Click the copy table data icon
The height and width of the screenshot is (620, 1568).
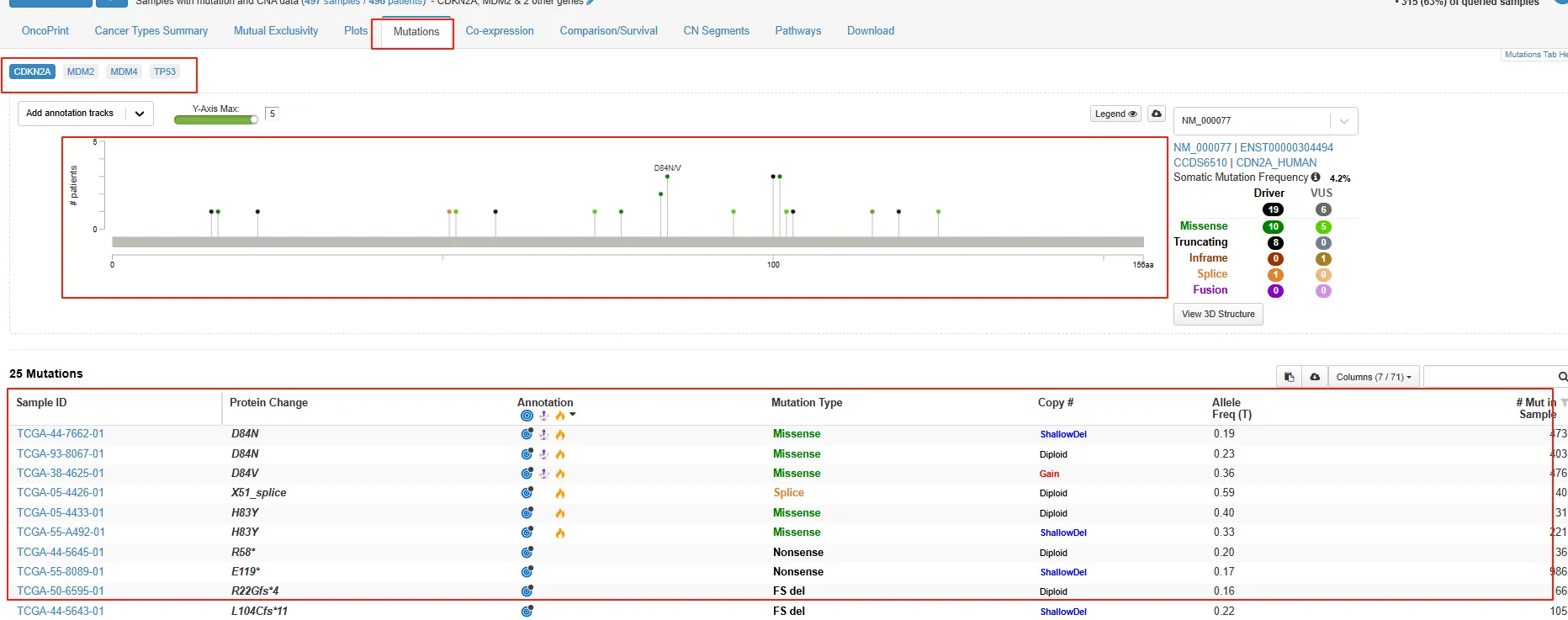coord(1289,377)
